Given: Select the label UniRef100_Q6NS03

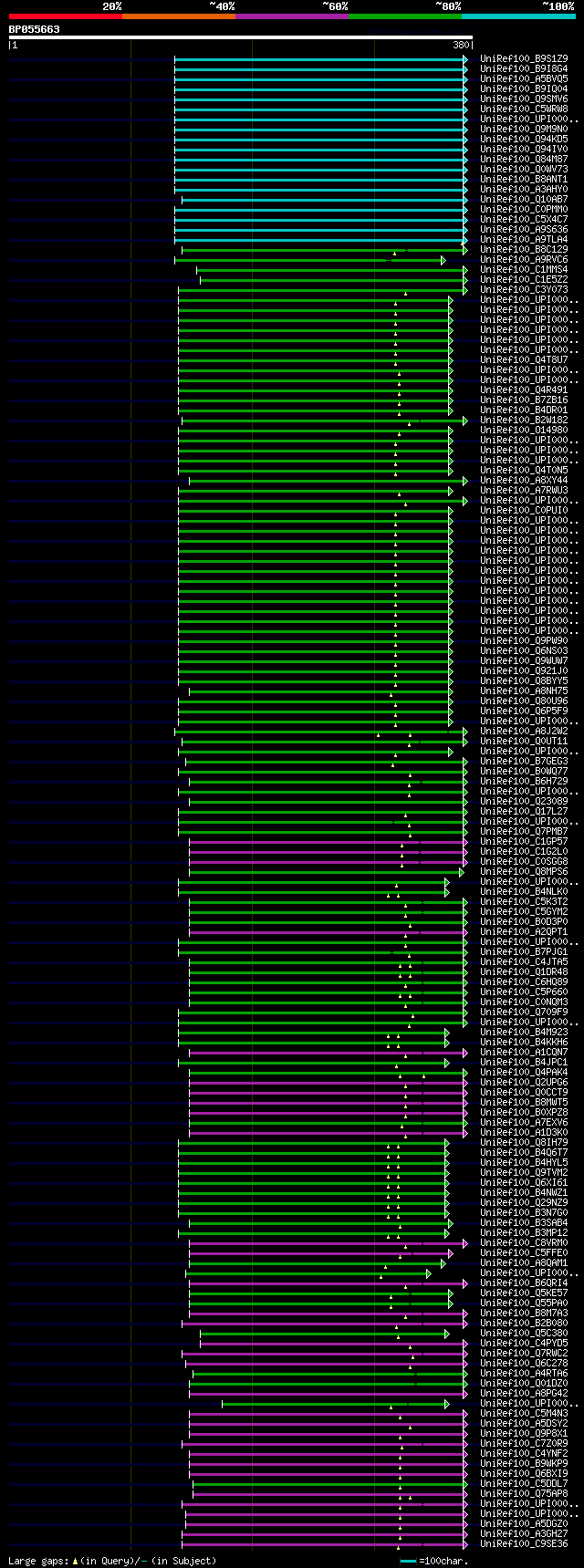Looking at the screenshot, I should [524, 650].
